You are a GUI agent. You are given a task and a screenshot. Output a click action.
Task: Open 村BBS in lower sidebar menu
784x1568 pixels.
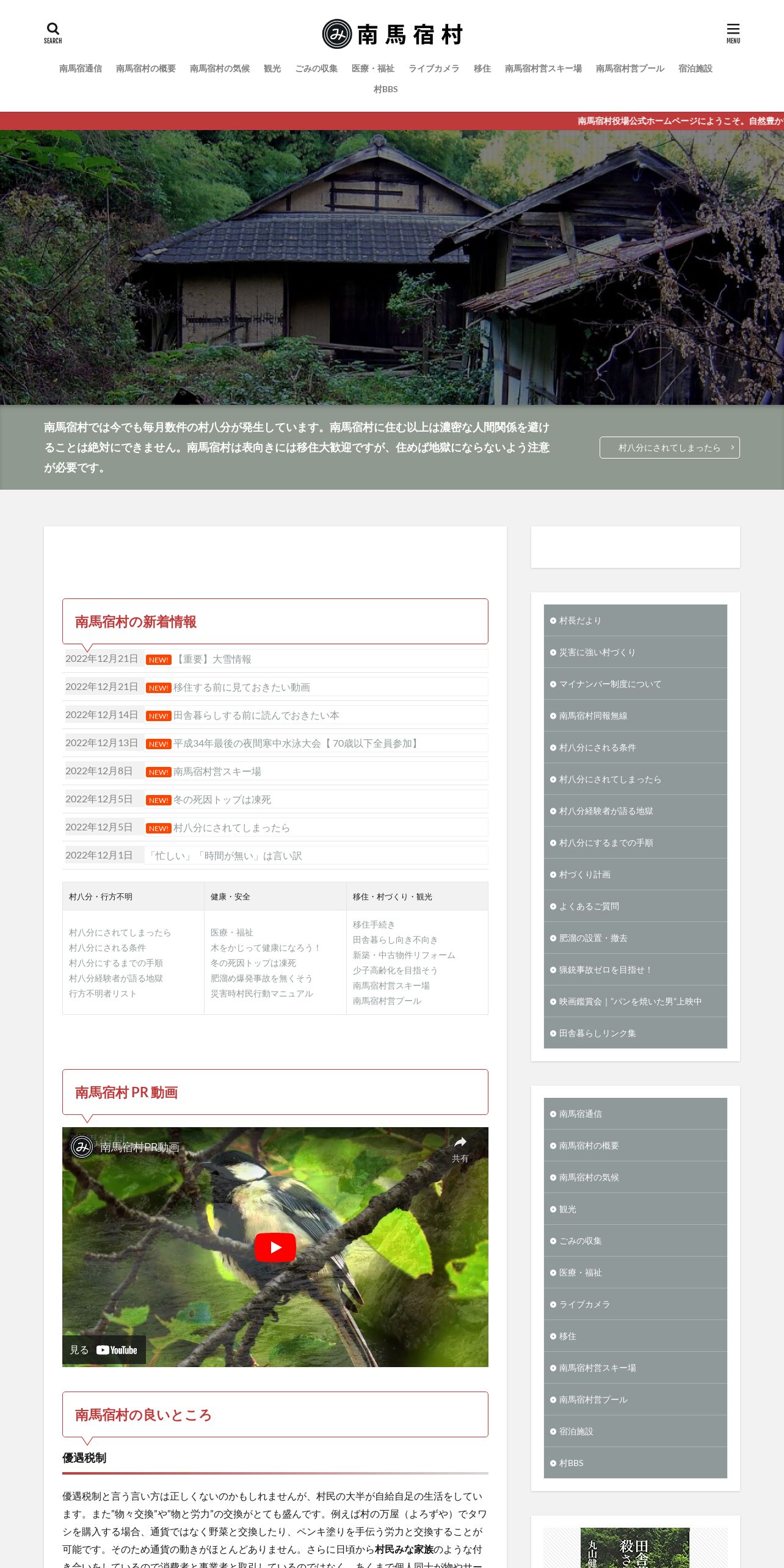click(x=635, y=1463)
